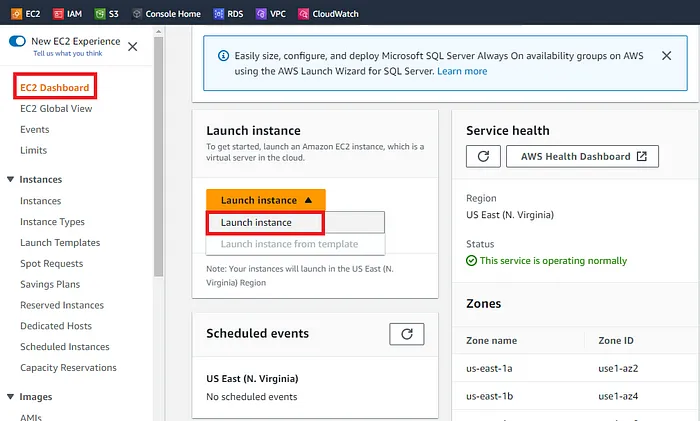The width and height of the screenshot is (700, 421).
Task: Open the S3 service shortcut icon
Action: tap(100, 14)
